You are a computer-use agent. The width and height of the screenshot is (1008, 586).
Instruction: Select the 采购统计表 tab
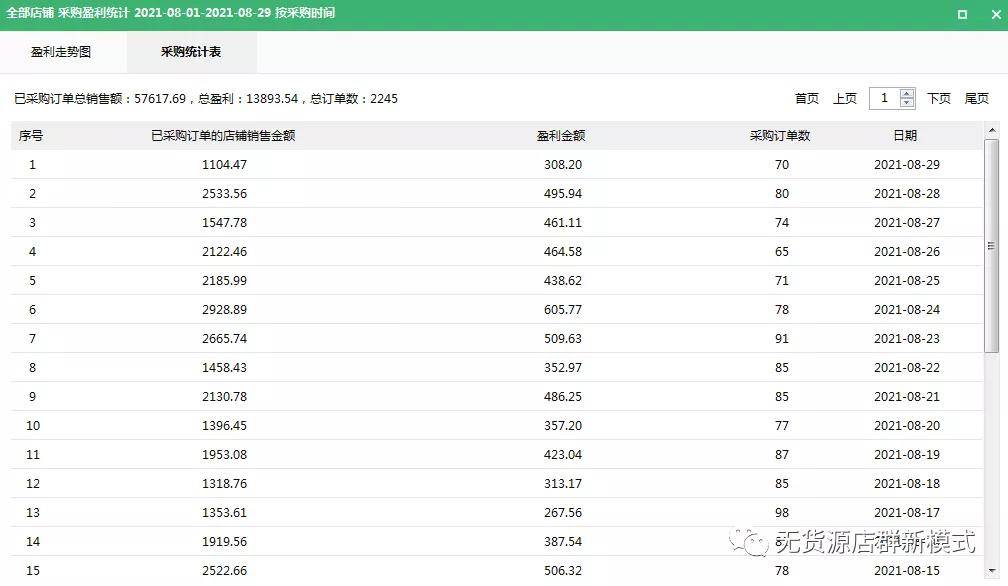[x=191, y=52]
